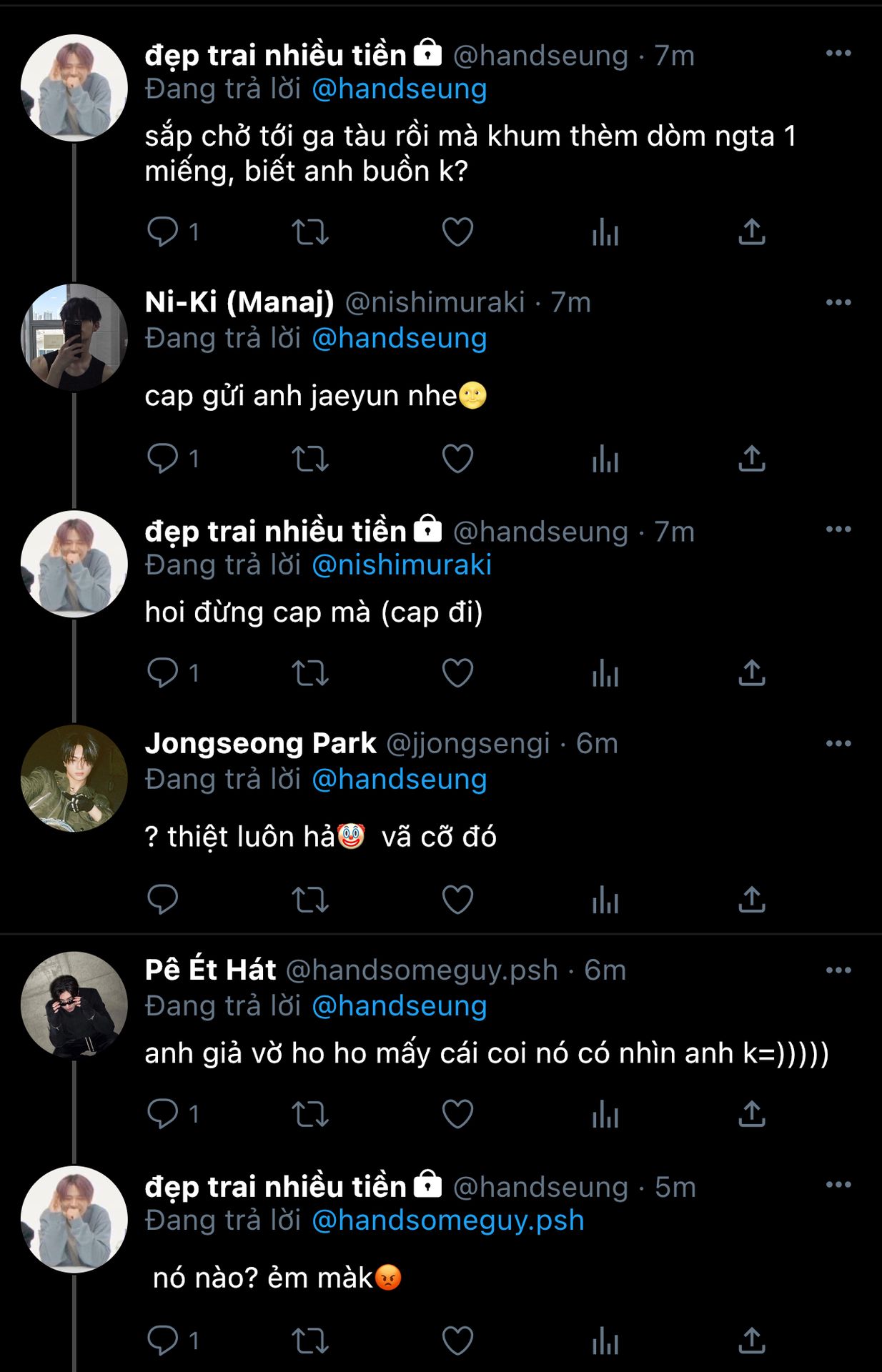View analytics on Jongseong Park's tweet
The image size is (882, 1372).
605,900
